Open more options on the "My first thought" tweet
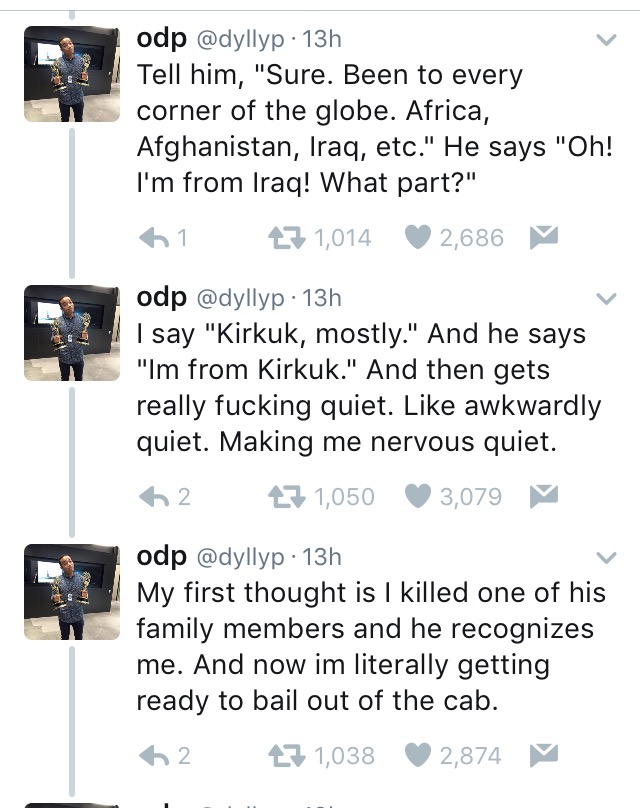This screenshot has height=808, width=640. (606, 558)
